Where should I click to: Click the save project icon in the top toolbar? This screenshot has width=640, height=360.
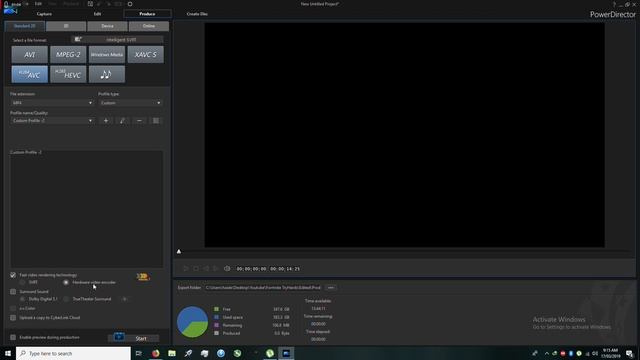pos(90,4)
